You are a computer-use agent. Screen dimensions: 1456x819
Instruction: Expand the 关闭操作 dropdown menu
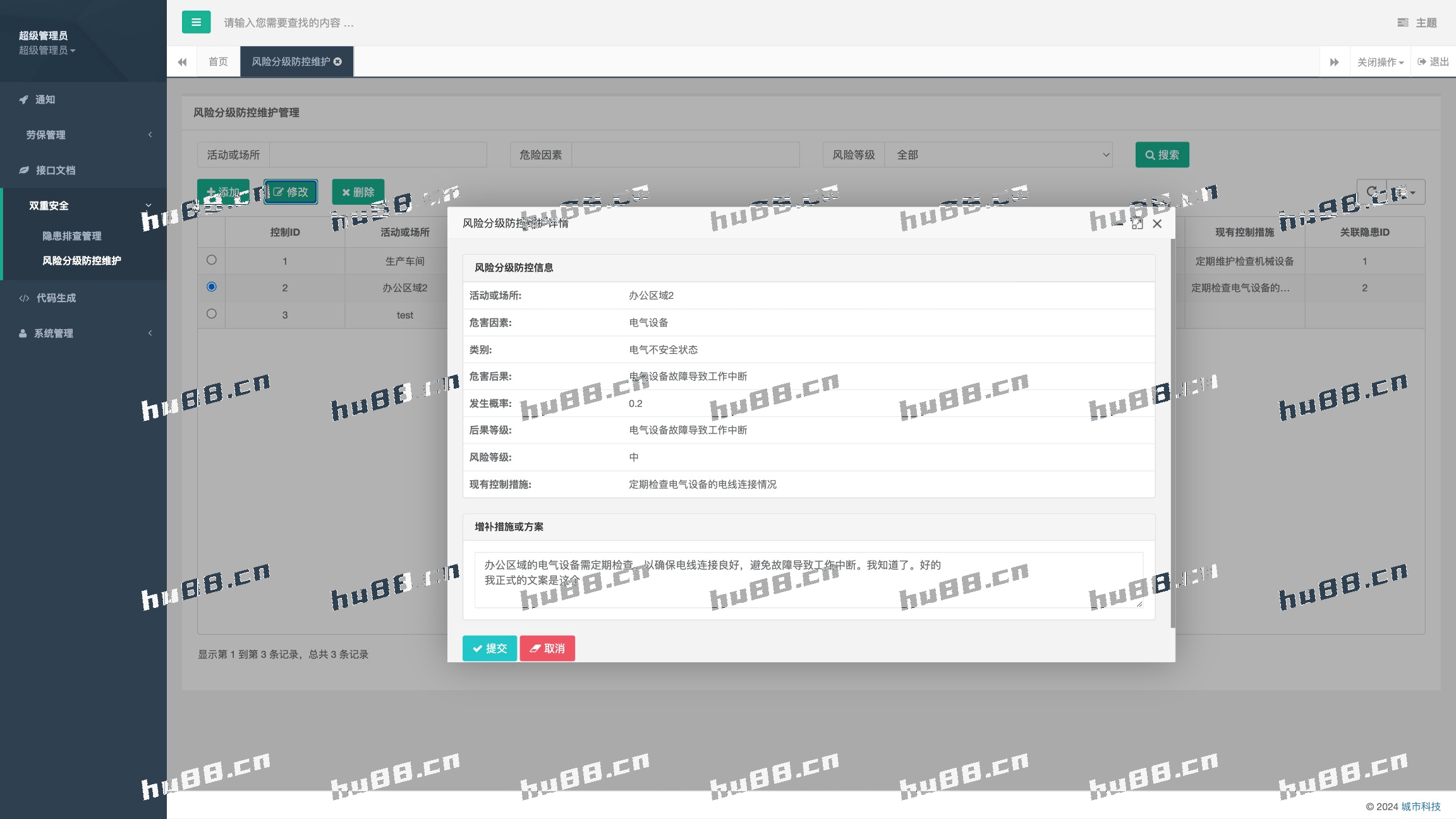(x=1380, y=62)
